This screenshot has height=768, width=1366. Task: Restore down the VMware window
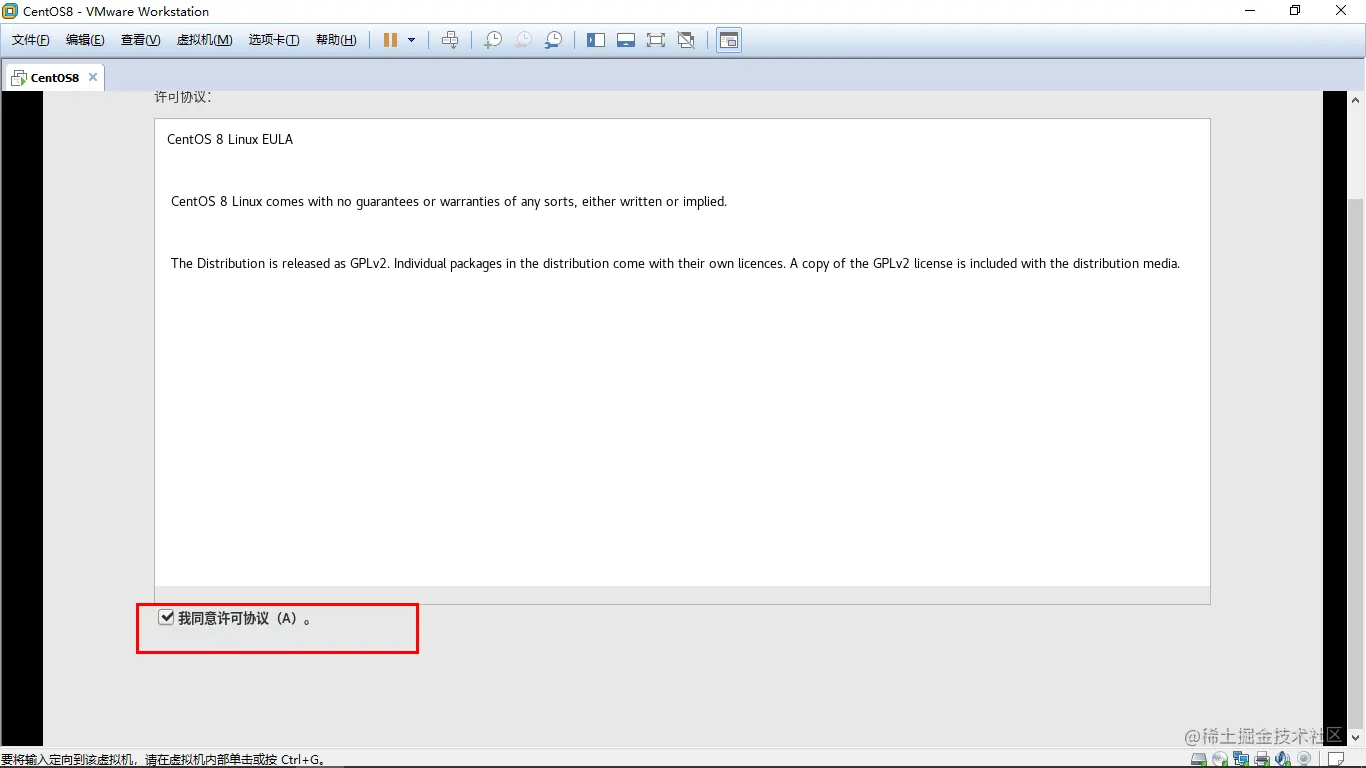(1295, 11)
